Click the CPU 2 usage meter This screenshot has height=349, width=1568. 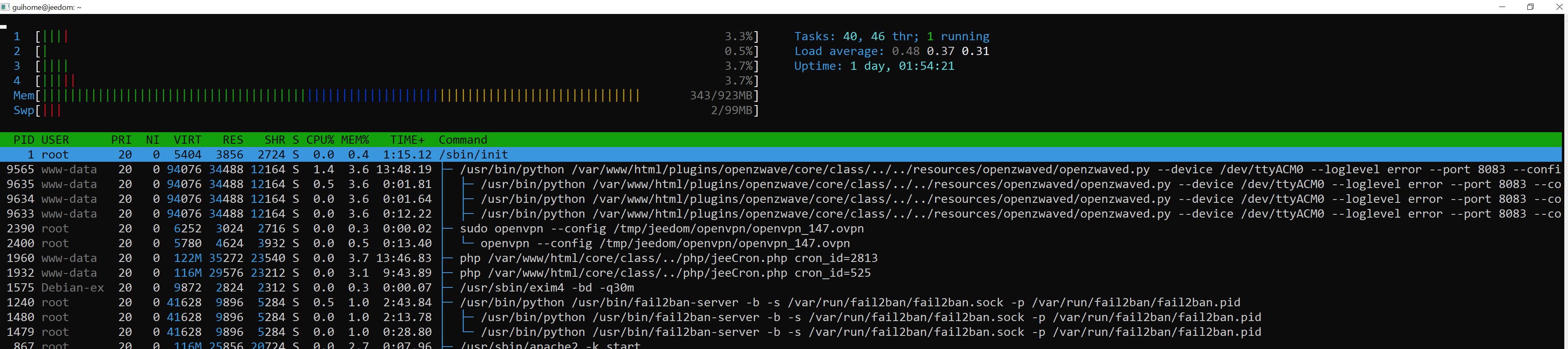[x=386, y=51]
